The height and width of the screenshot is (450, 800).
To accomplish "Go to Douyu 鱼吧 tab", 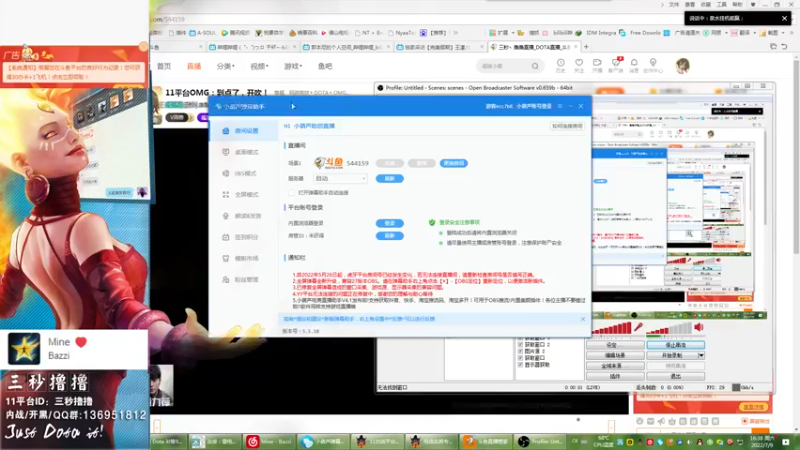I will [325, 66].
